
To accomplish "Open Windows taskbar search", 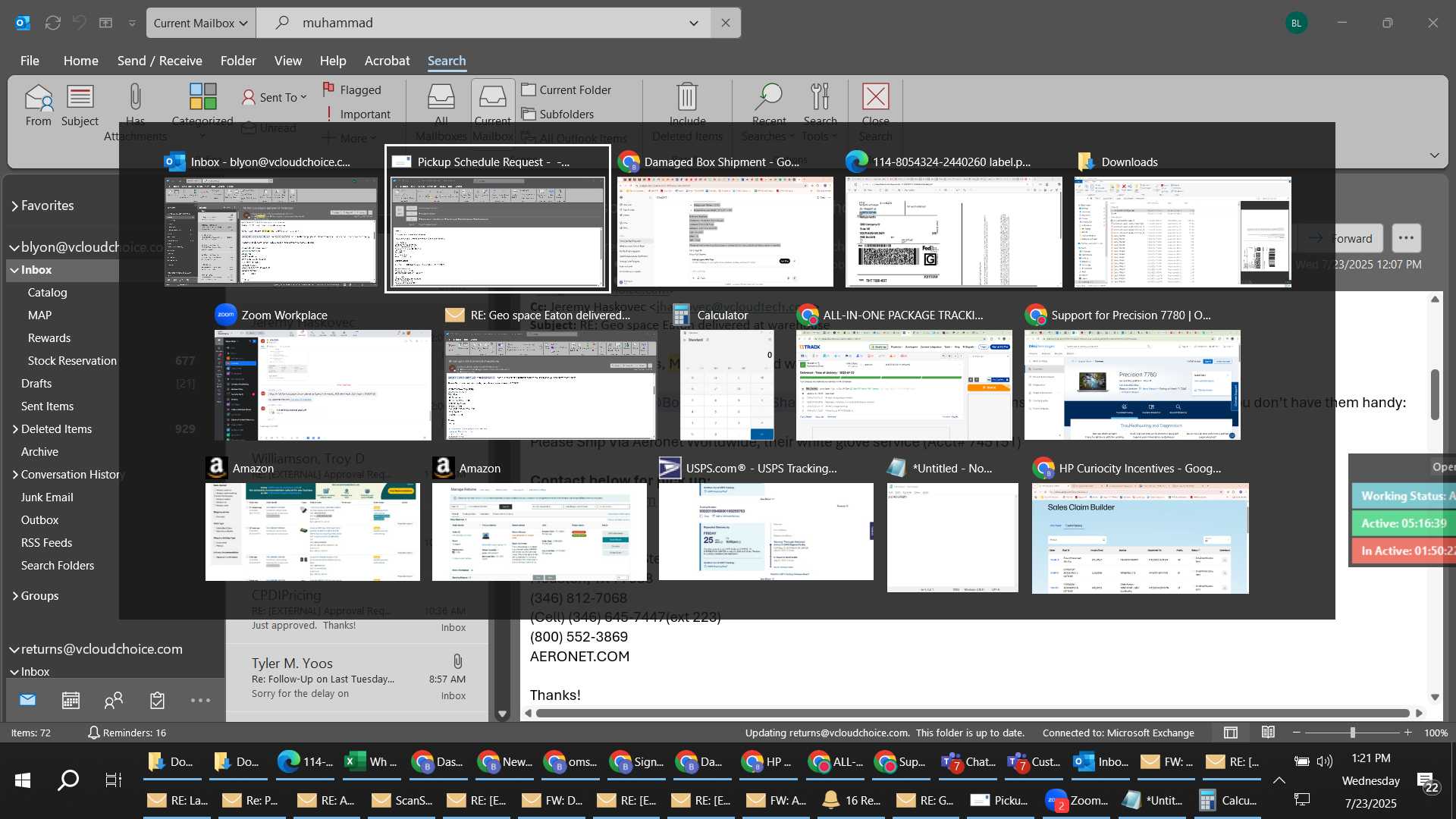I will [68, 780].
